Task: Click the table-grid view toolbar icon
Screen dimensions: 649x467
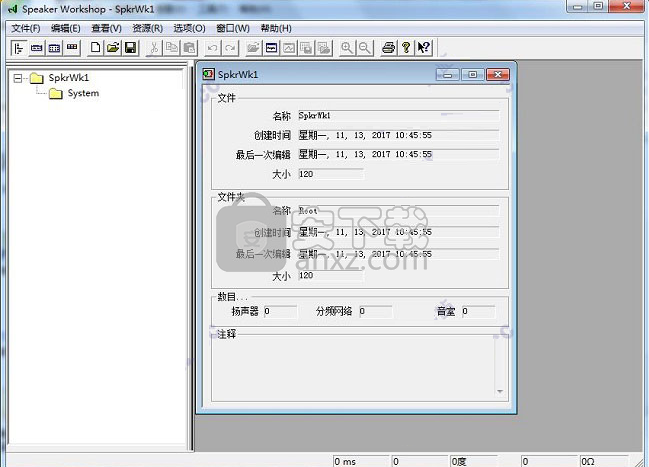Action: (54, 48)
